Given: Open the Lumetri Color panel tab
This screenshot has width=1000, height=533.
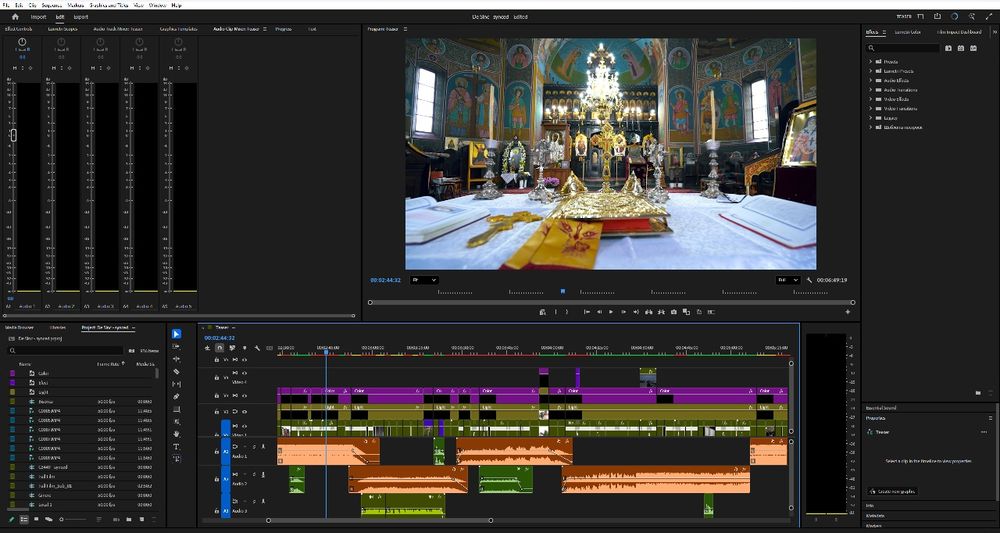Looking at the screenshot, I should [908, 32].
